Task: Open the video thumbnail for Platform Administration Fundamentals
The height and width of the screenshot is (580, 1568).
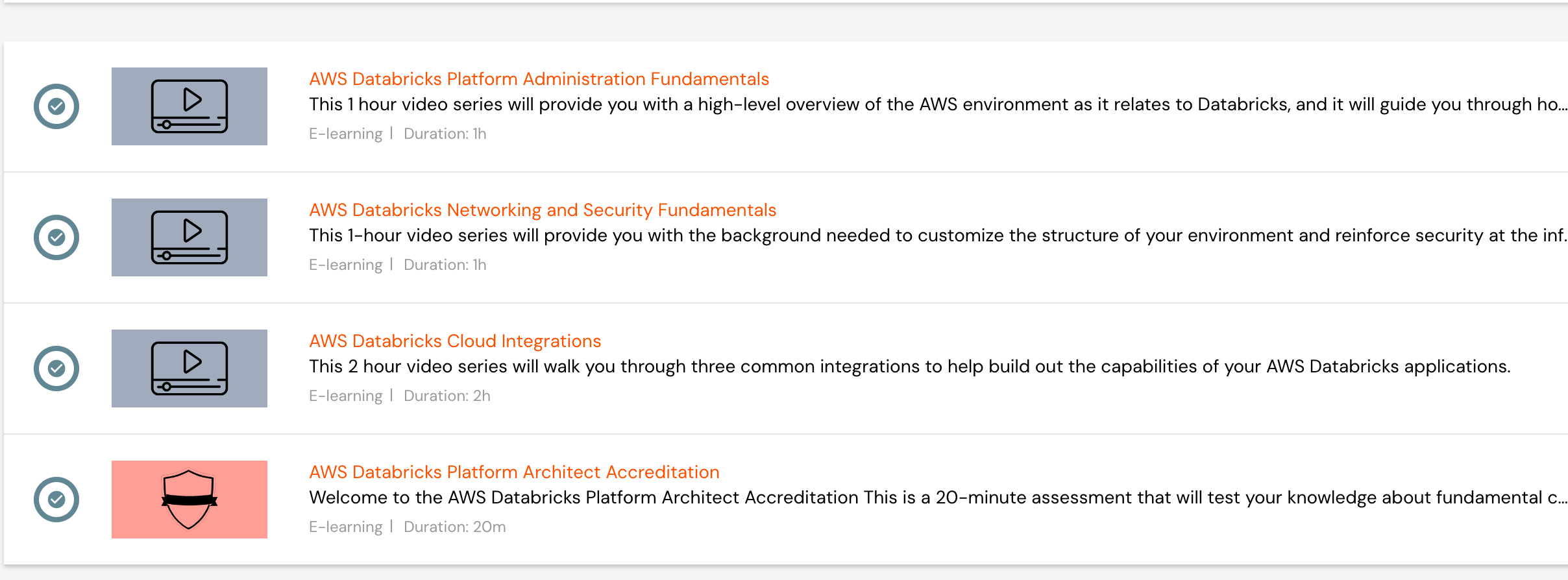Action: point(190,106)
